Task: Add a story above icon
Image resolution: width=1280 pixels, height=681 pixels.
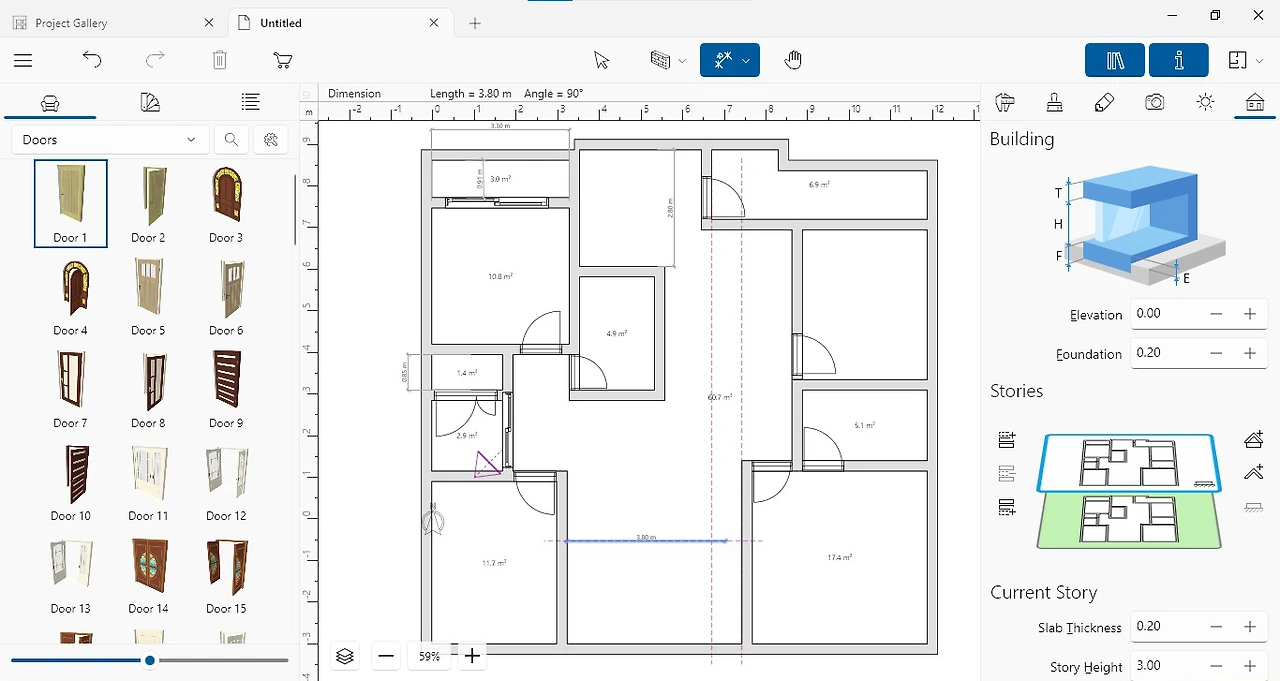Action: [x=1006, y=440]
